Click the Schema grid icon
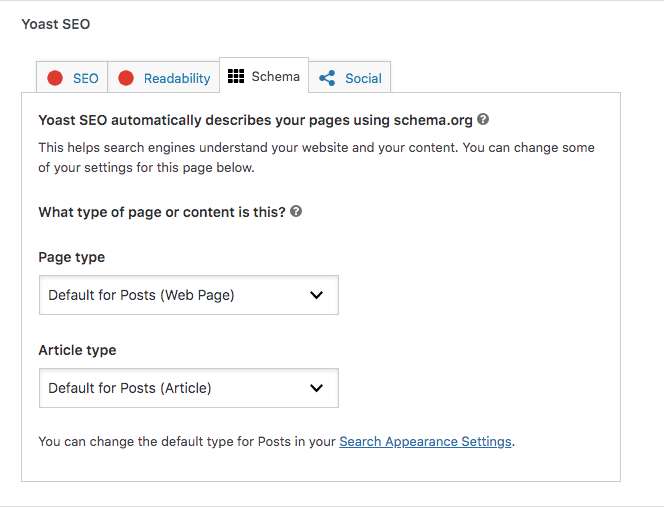The image size is (664, 508). (x=236, y=76)
